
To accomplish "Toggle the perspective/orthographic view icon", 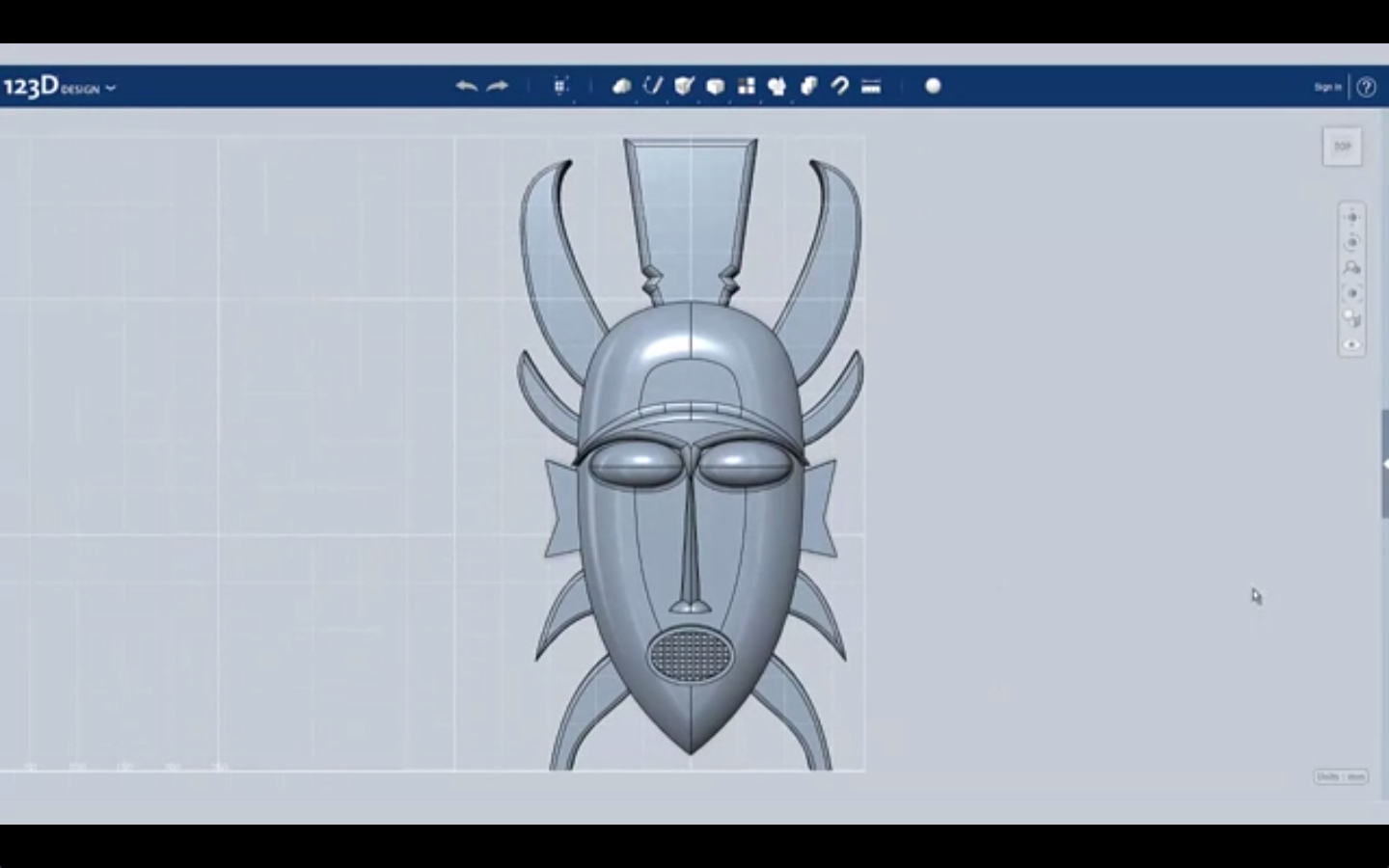I will coord(1351,319).
